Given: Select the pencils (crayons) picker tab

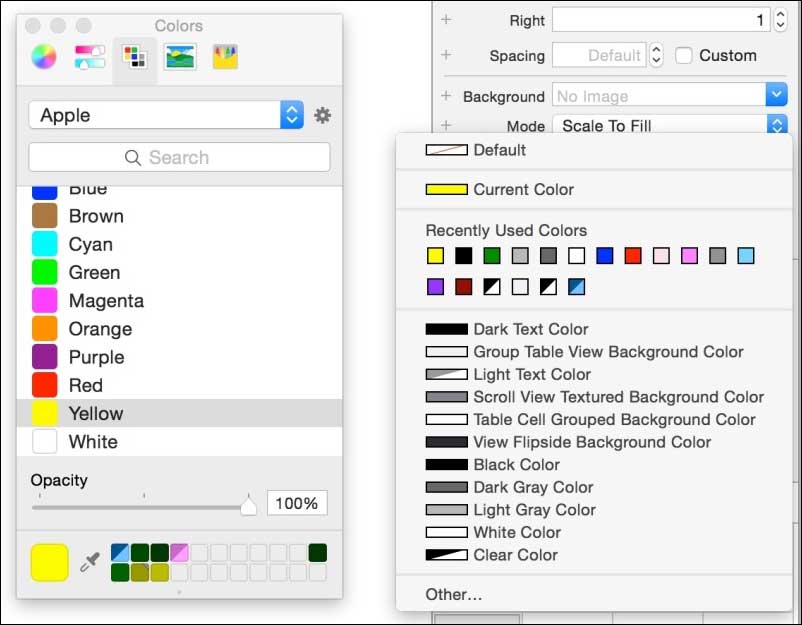Looking at the screenshot, I should 225,57.
